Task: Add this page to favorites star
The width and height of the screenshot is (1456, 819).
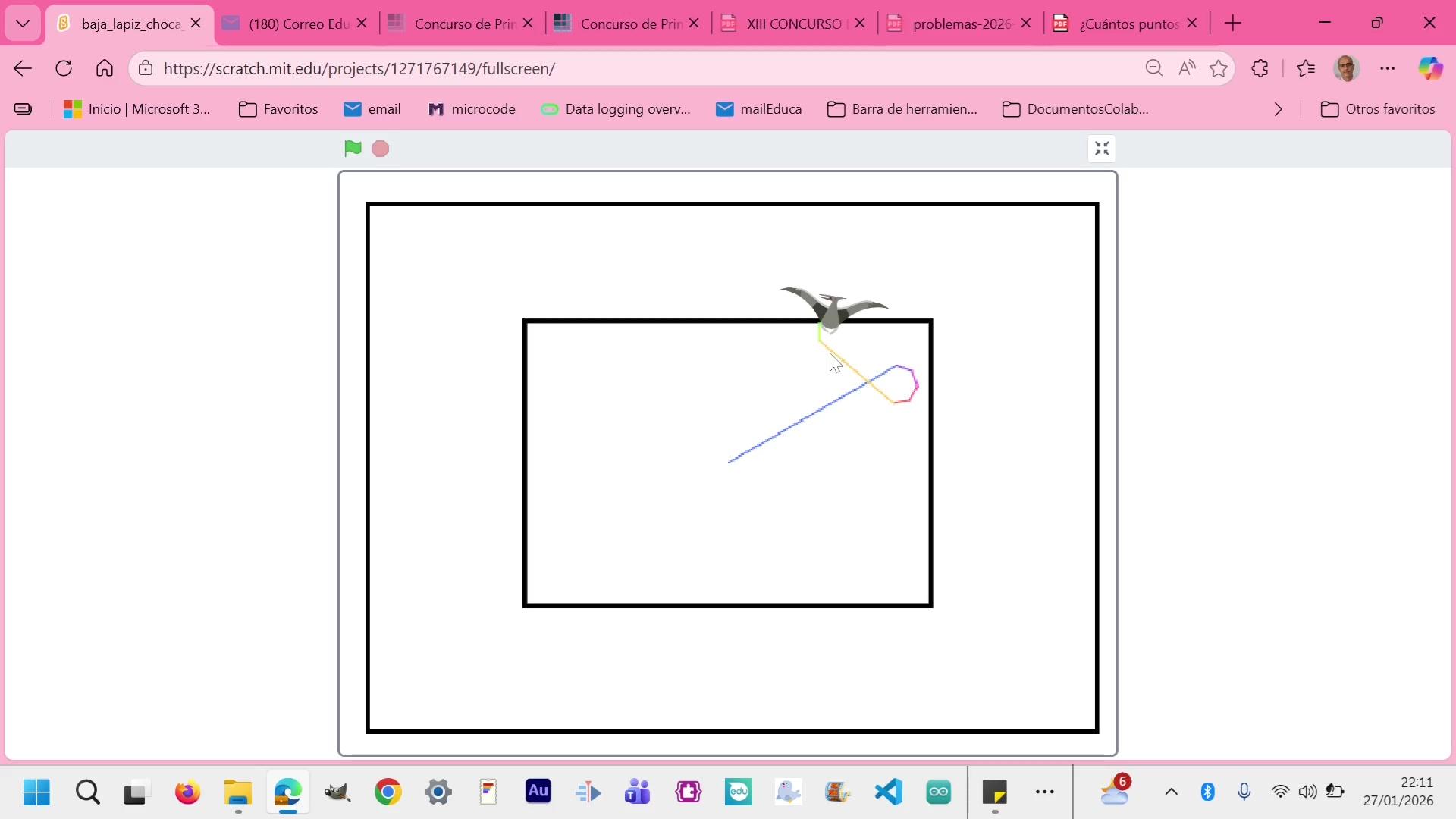Action: point(1219,69)
